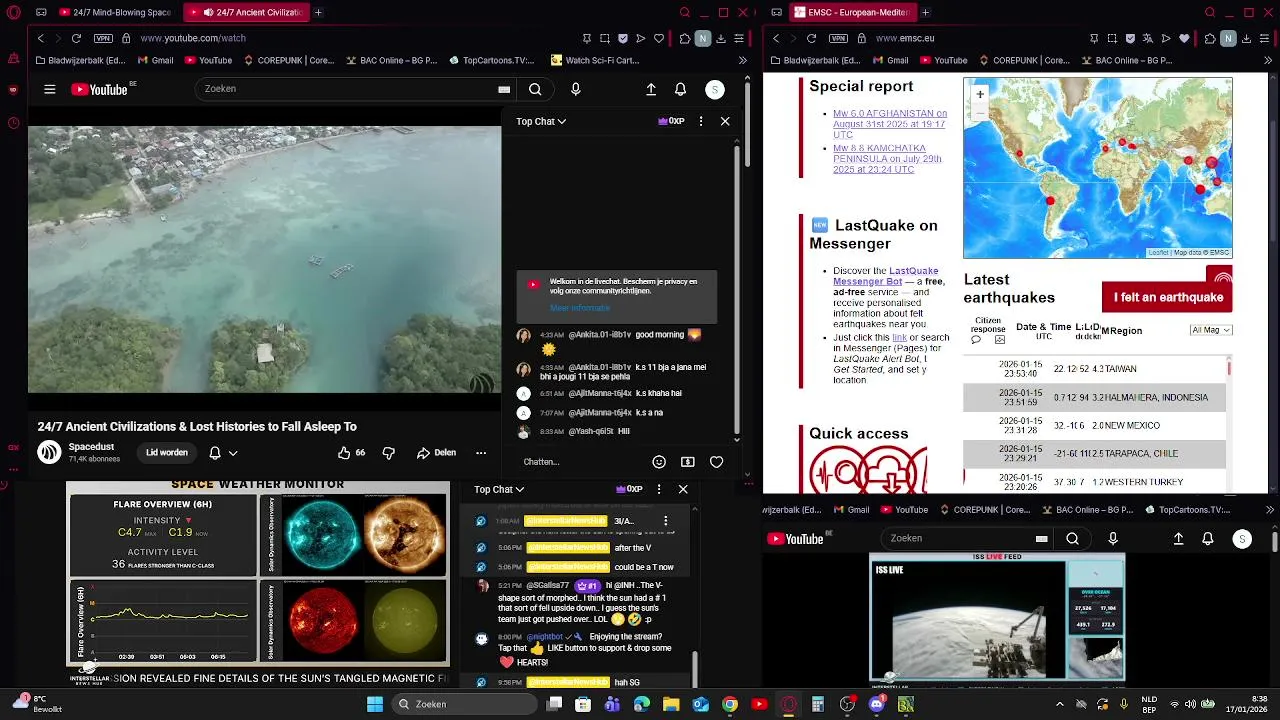Open Opera sidebar logo menu
1280x720 pixels.
[13, 13]
